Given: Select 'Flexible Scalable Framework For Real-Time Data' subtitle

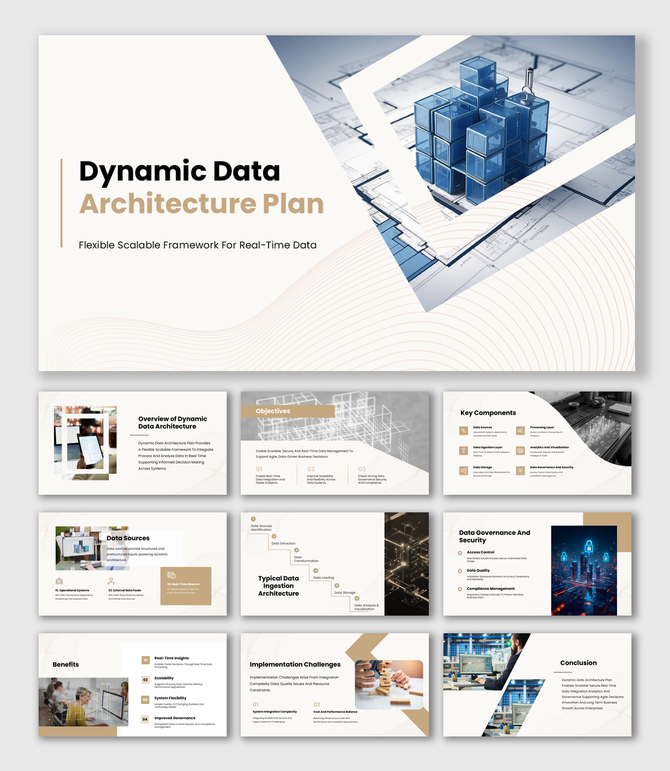Looking at the screenshot, I should click(198, 245).
